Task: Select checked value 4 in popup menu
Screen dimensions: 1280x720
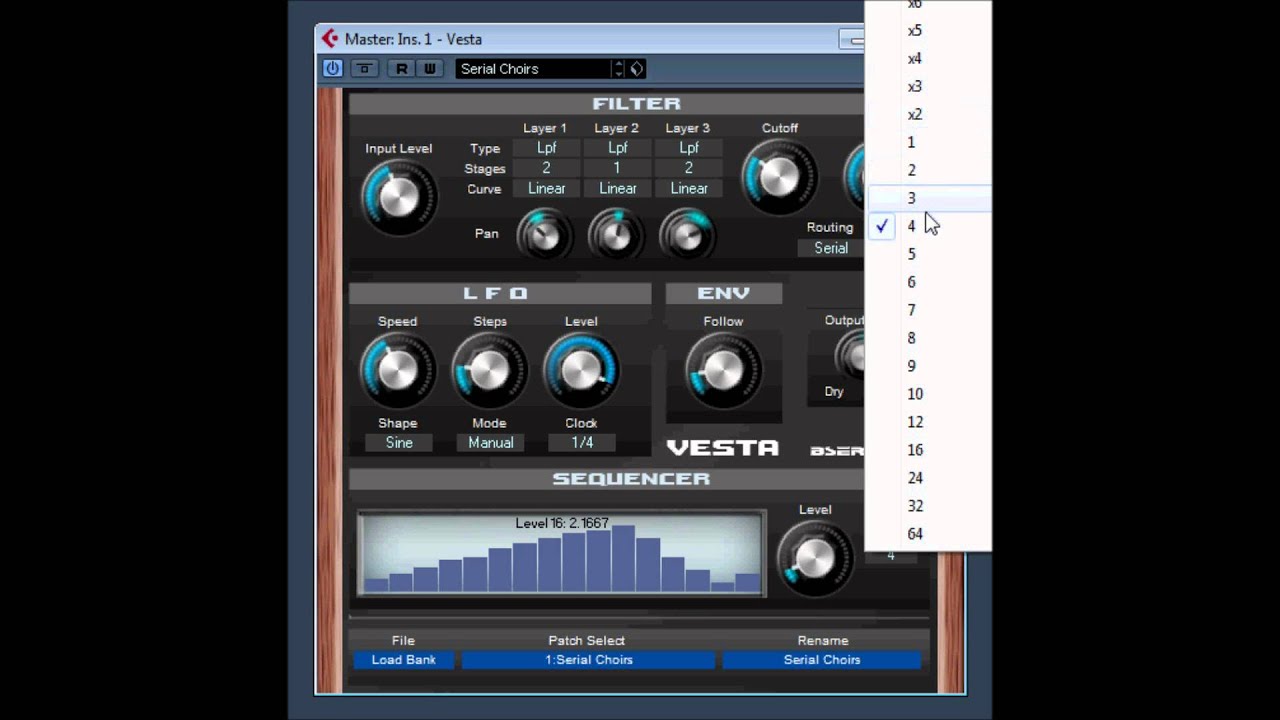Action: pos(928,226)
